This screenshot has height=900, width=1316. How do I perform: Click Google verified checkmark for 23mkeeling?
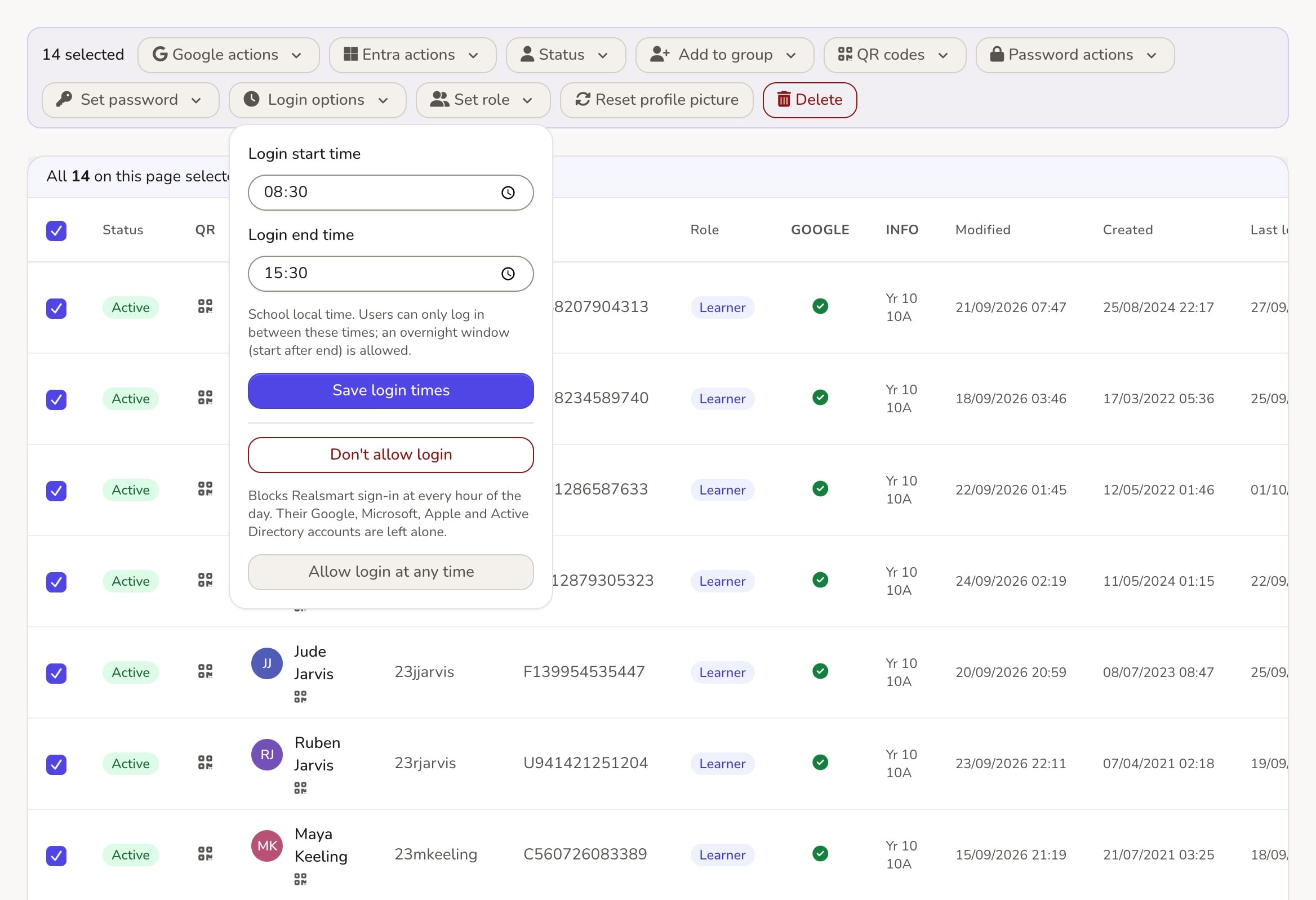(820, 854)
